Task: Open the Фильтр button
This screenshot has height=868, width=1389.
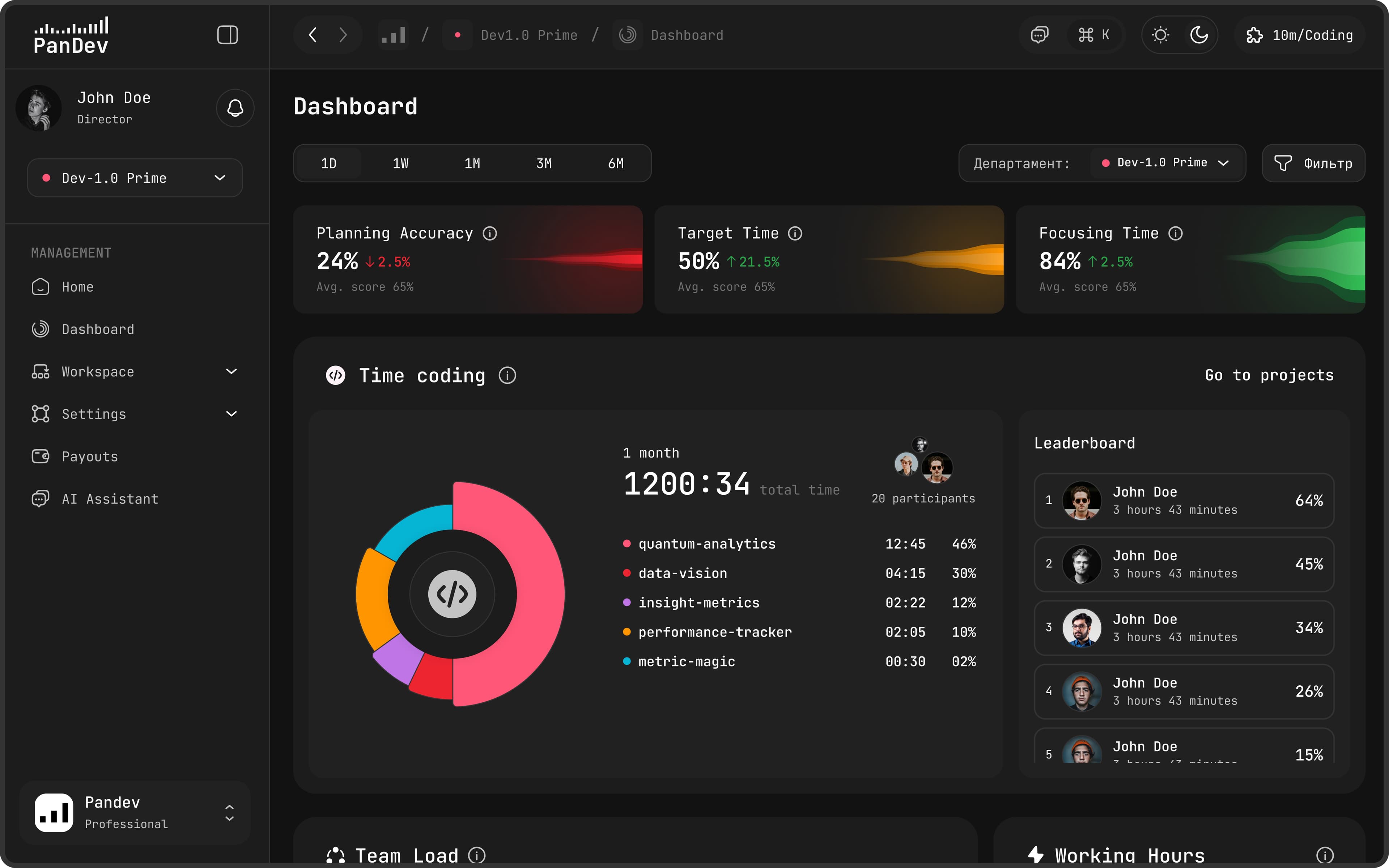Action: 1313,163
